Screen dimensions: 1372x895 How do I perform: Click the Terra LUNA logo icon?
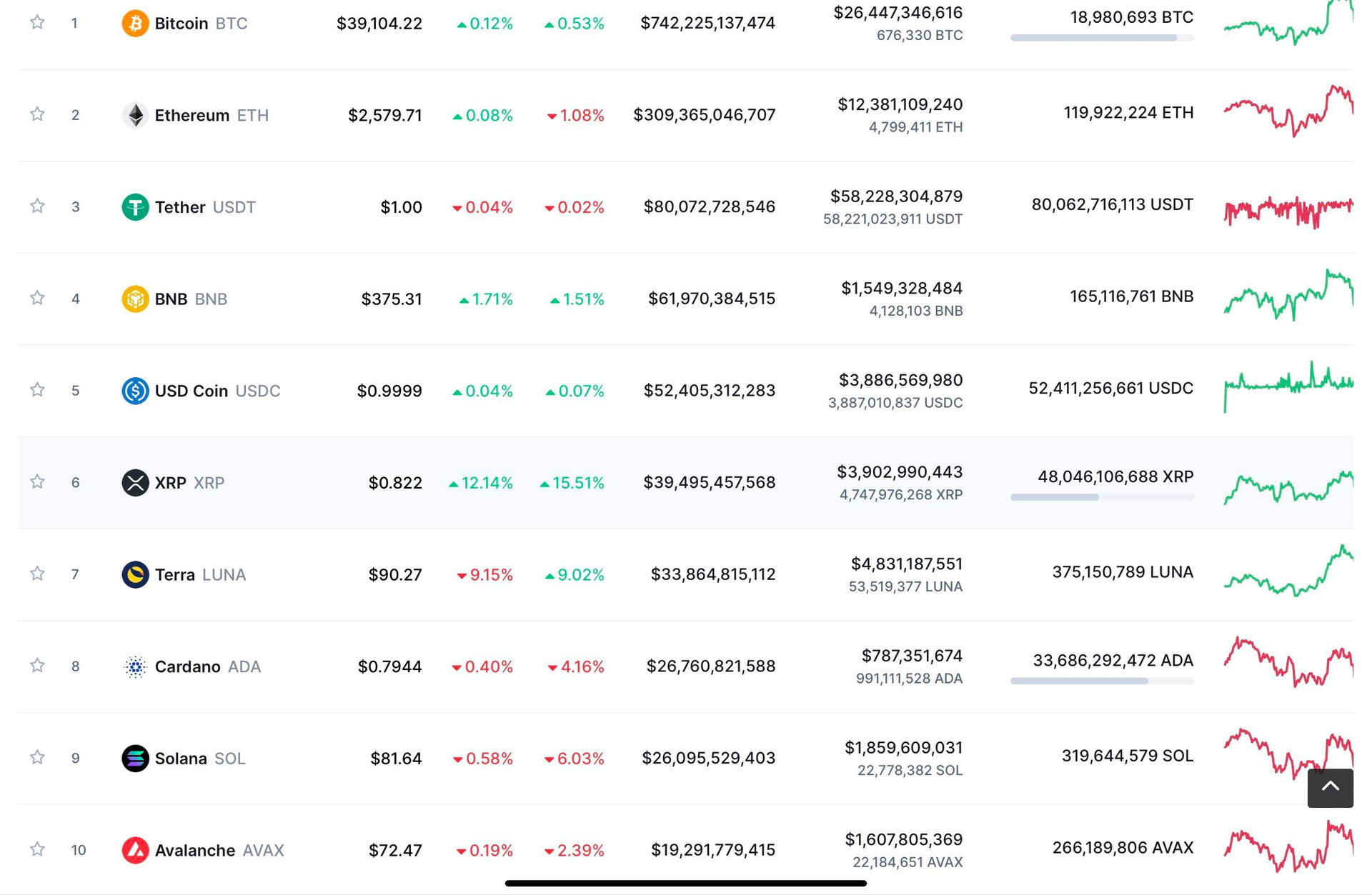135,574
